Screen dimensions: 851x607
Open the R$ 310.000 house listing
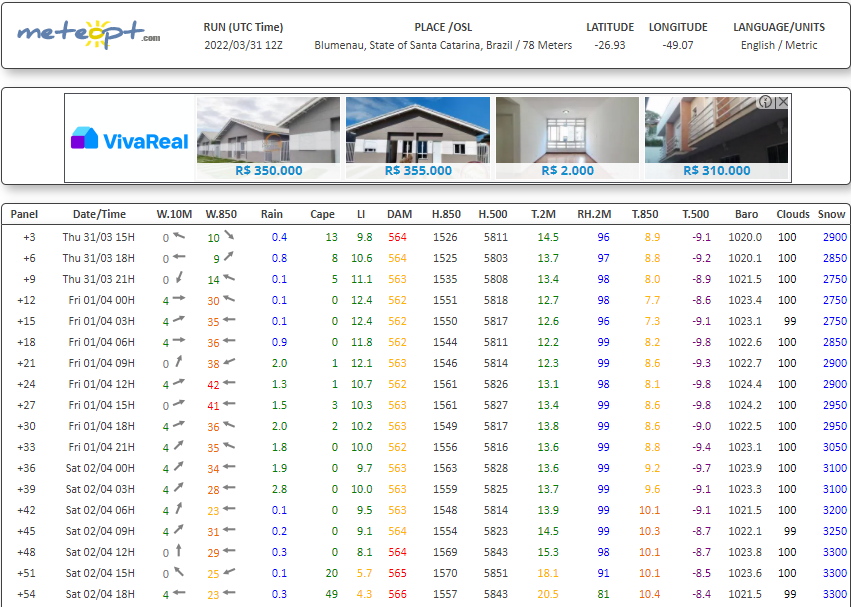pos(716,138)
